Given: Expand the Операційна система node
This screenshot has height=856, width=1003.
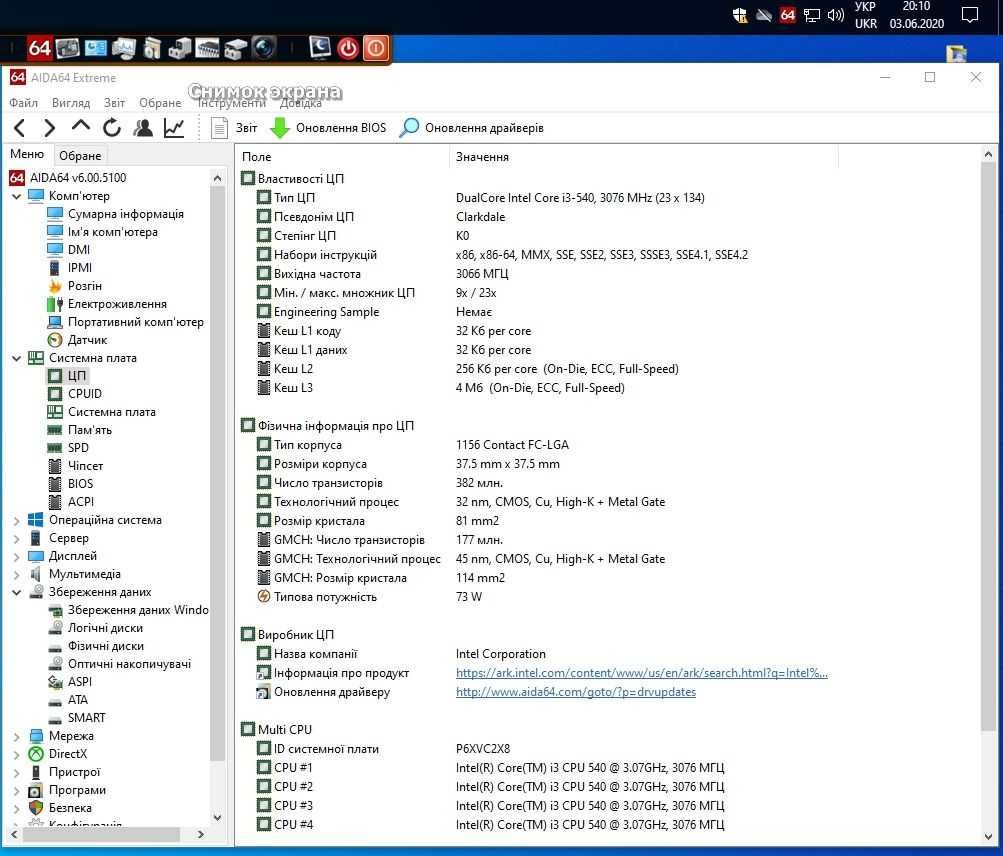Looking at the screenshot, I should [17, 521].
